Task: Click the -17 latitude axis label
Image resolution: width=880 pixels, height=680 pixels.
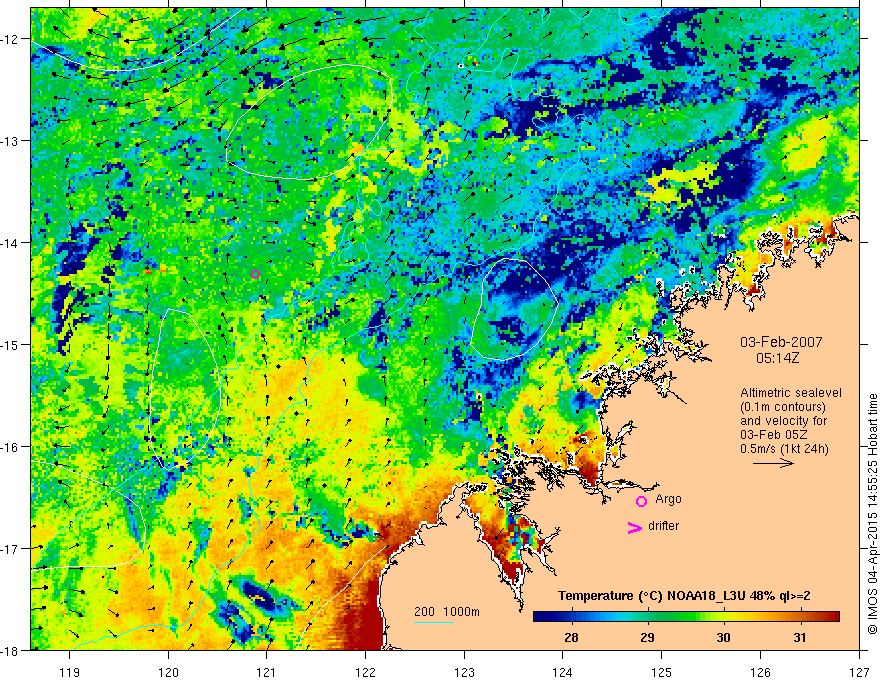Action: (x=11, y=549)
